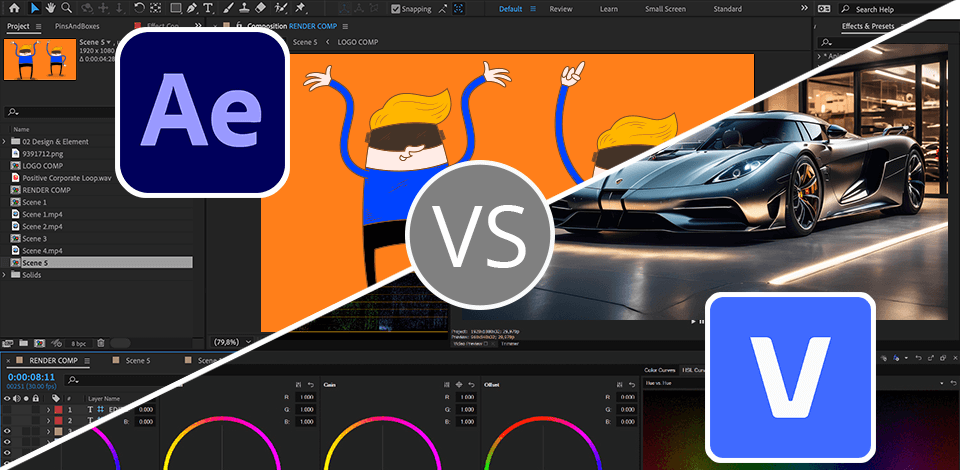Go to the Home screen icon
This screenshot has width=960, height=470.
pyautogui.click(x=14, y=8)
